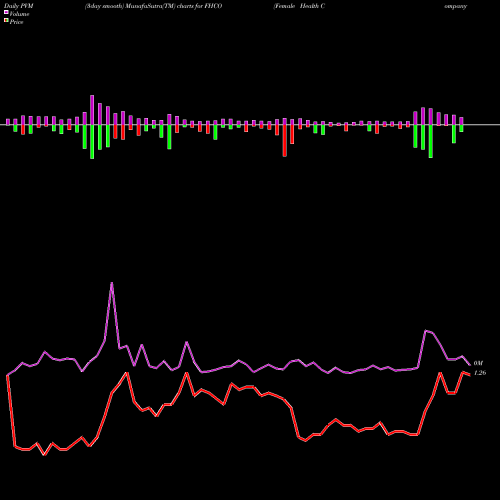Click the 'Female Health C' company name text
Viewport: 500px width, 500px height.
(299, 6)
